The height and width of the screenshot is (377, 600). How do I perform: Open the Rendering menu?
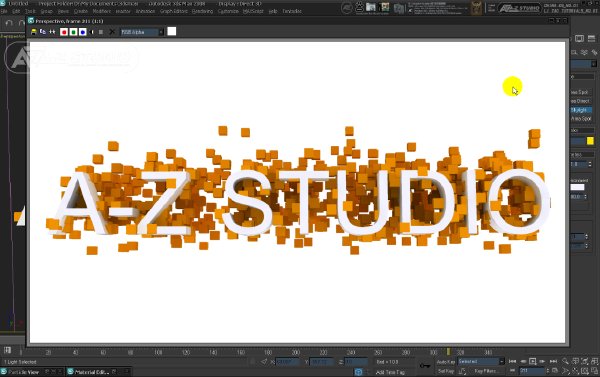pos(202,11)
